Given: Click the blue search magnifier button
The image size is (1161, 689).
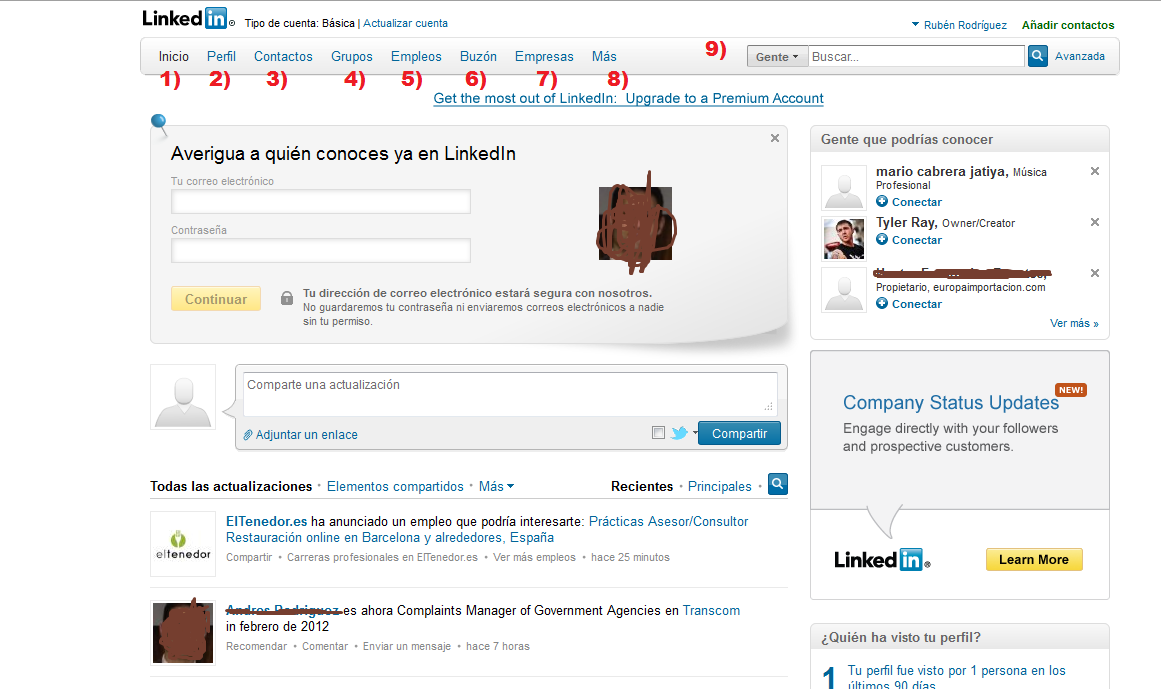Looking at the screenshot, I should pos(1037,56).
